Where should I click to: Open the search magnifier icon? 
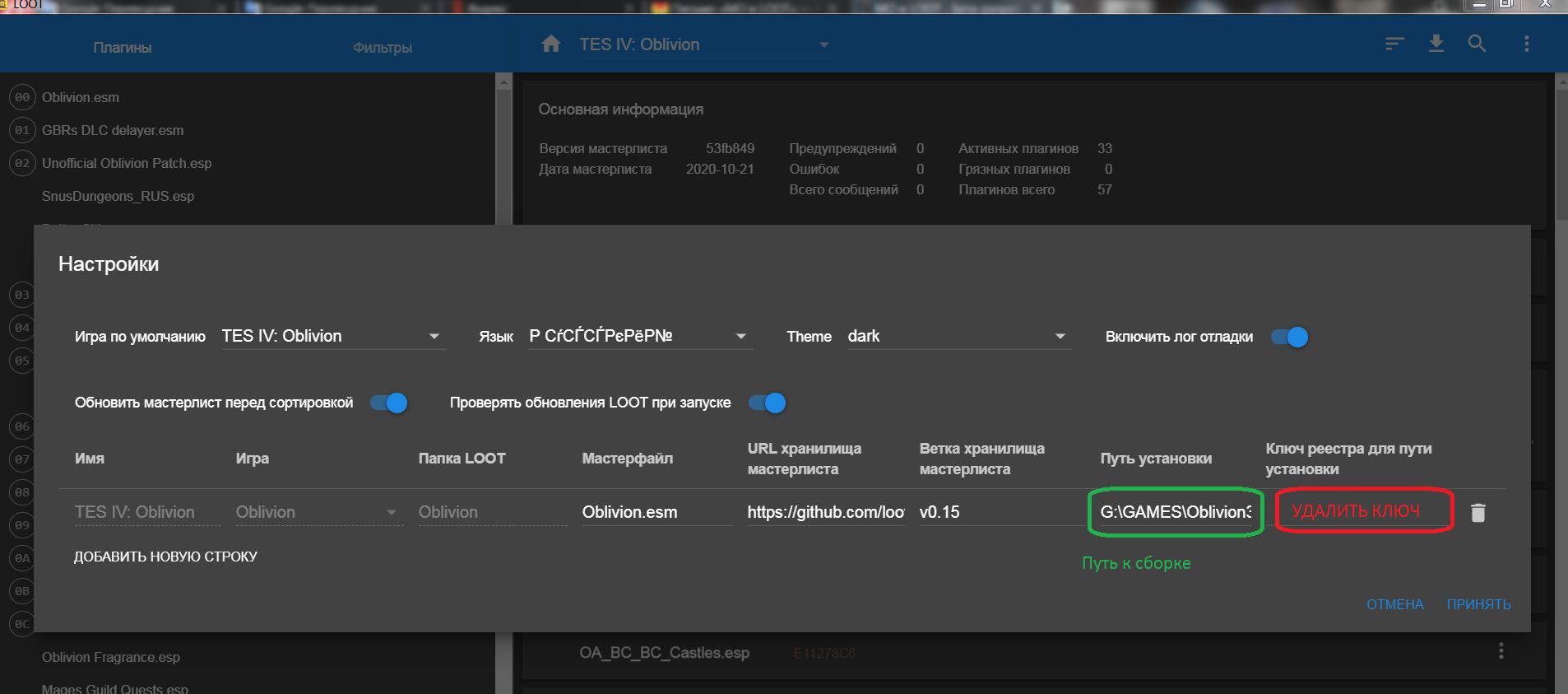[x=1477, y=44]
